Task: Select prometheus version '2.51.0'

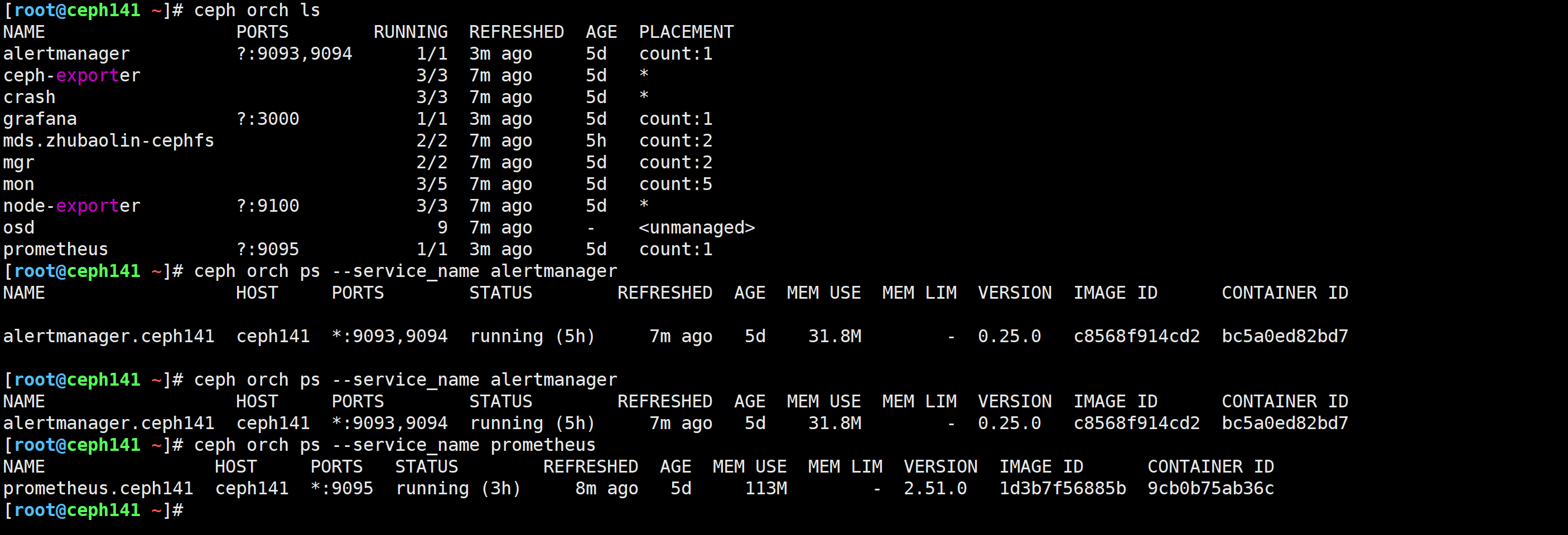Action: 935,489
